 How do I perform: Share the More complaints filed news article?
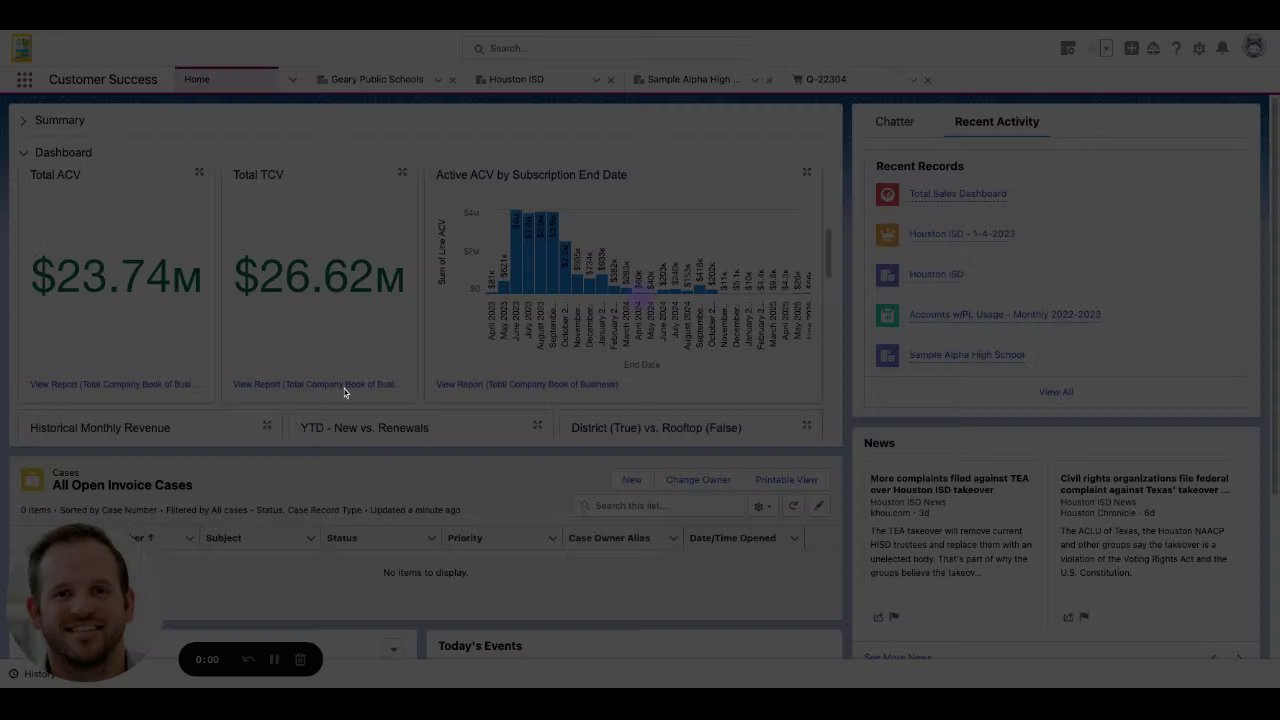tap(878, 617)
